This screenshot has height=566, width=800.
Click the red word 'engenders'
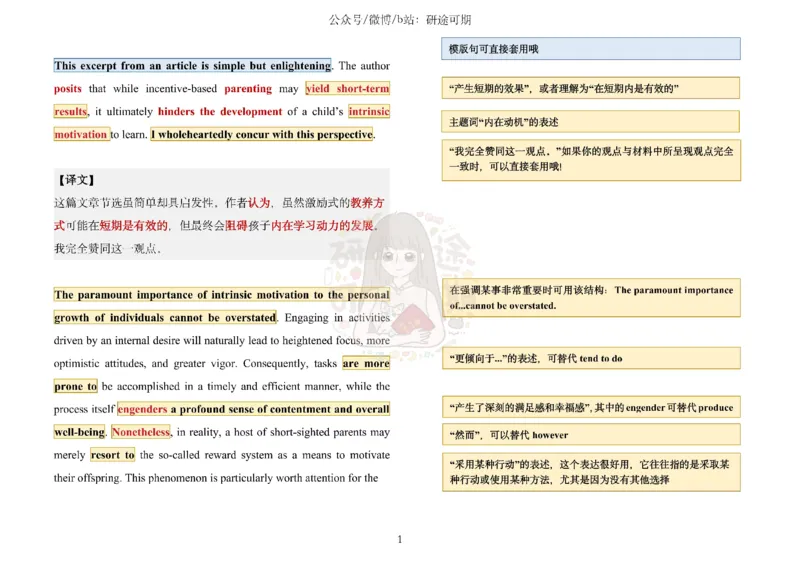[142, 409]
